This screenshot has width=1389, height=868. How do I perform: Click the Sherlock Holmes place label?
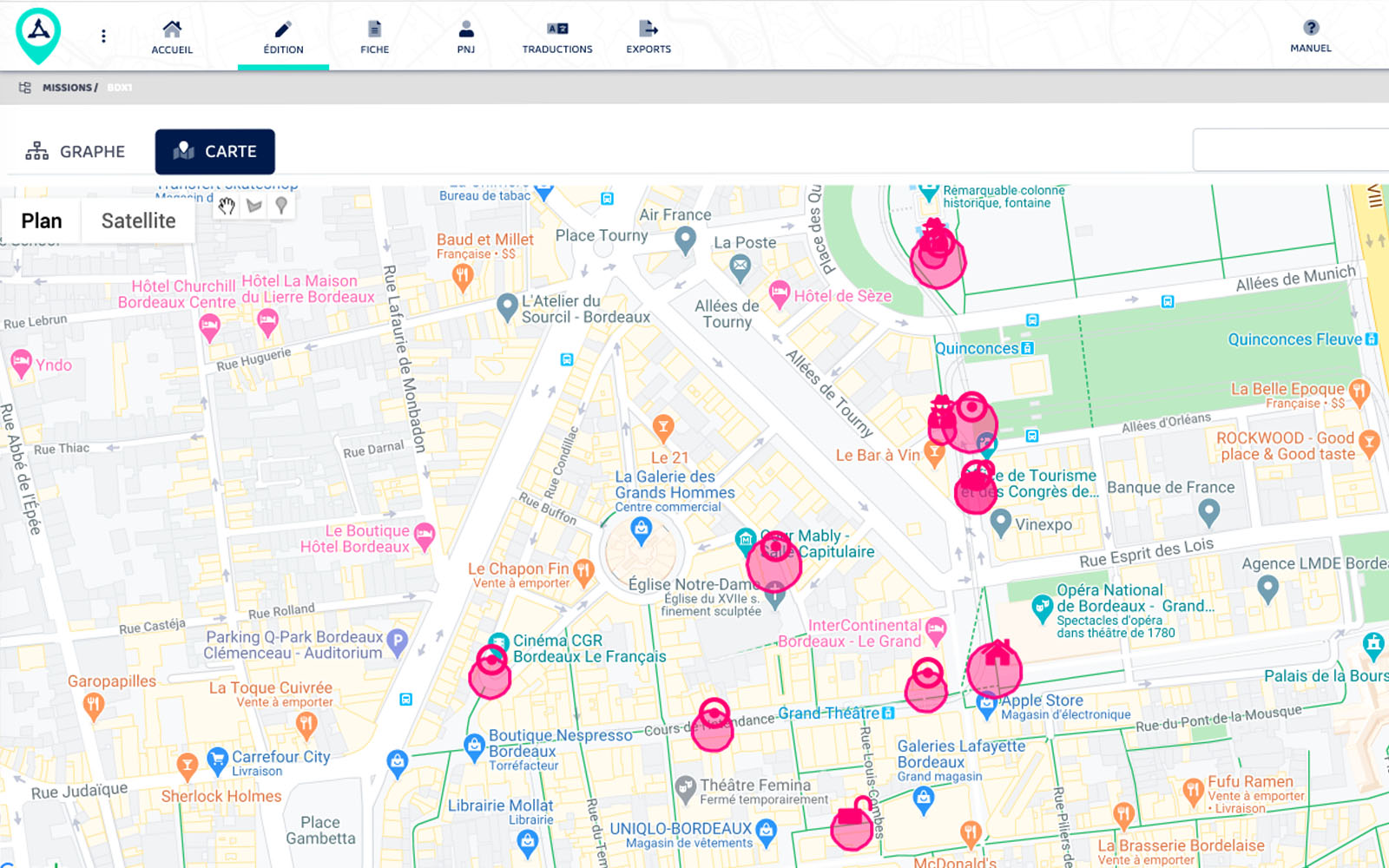point(221,796)
